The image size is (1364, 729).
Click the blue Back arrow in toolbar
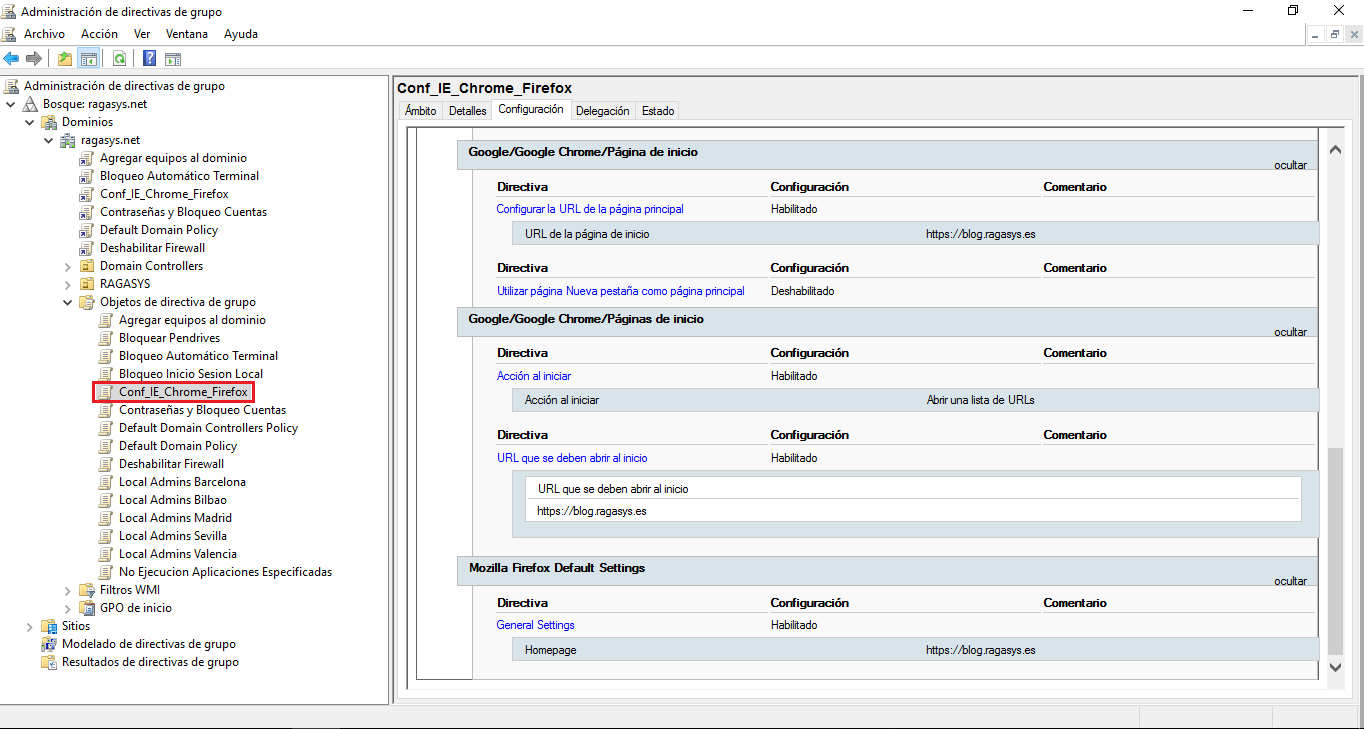pos(12,58)
